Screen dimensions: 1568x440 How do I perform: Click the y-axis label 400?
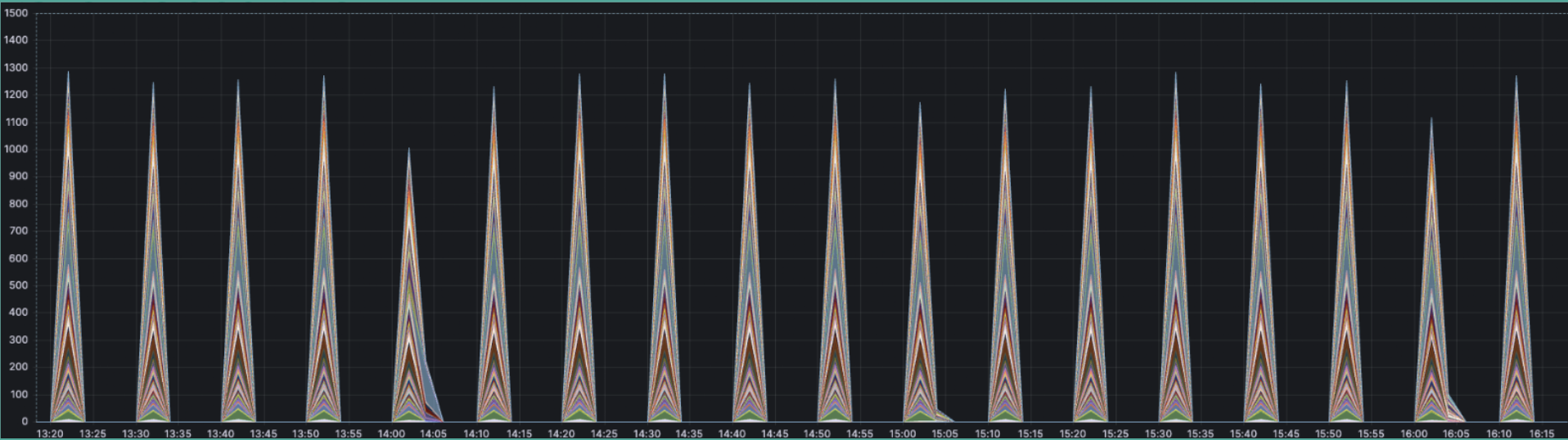click(x=19, y=312)
